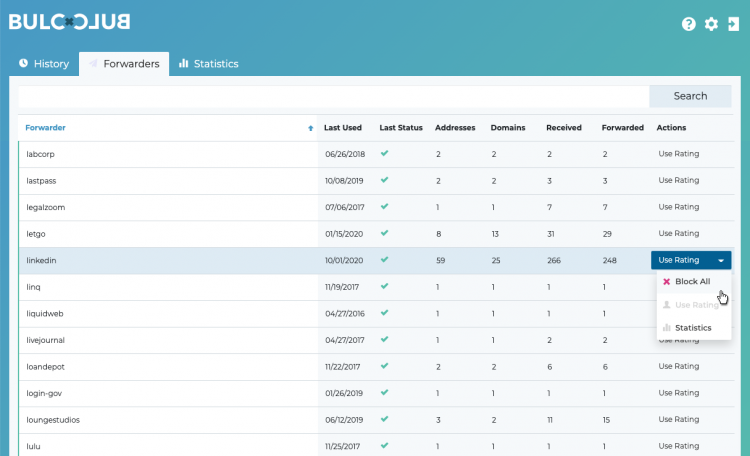
Task: Click the green checkmark in loandepot row
Action: tap(385, 366)
